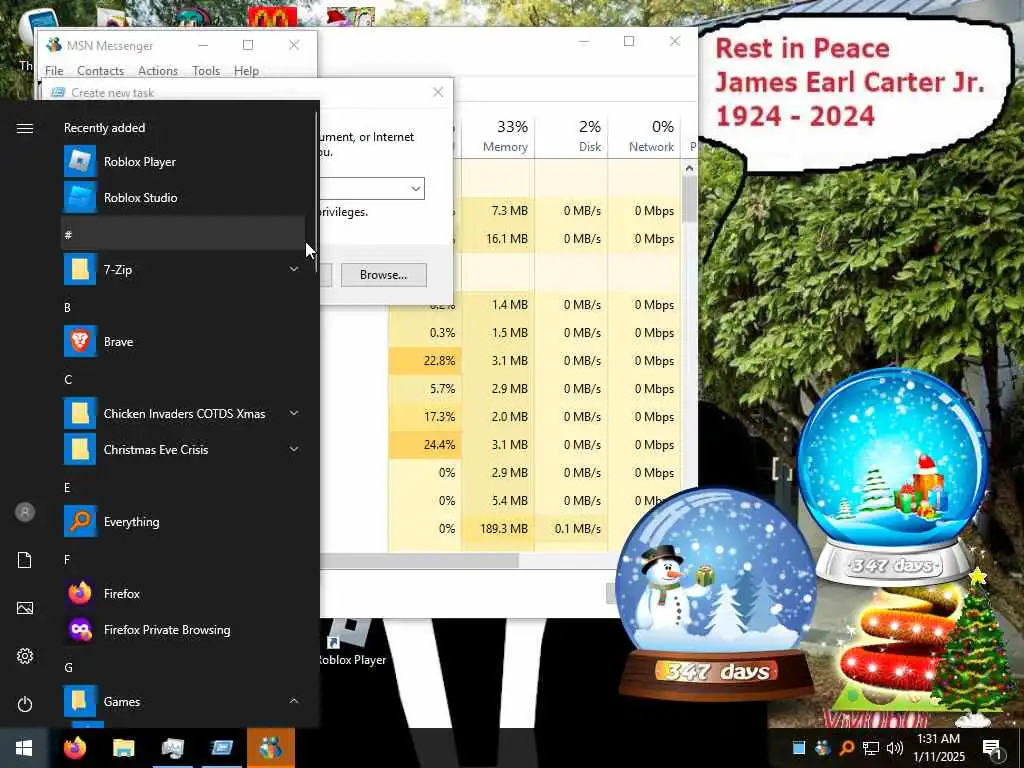The image size is (1024, 768).
Task: Open Firefox from the Start menu list
Action: (183, 594)
